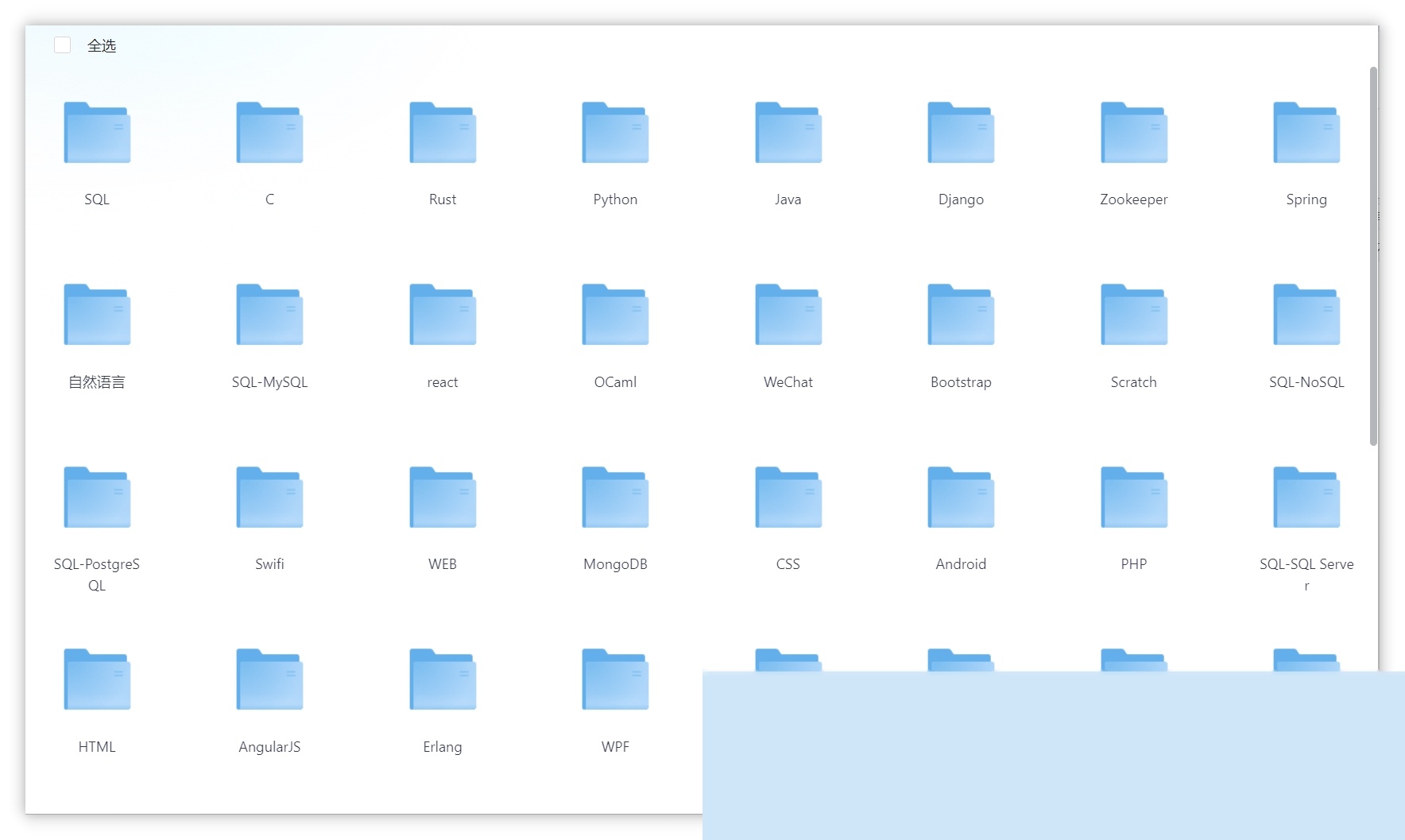The image size is (1405, 840).
Task: Select the Erlang folder icon
Action: tap(443, 679)
